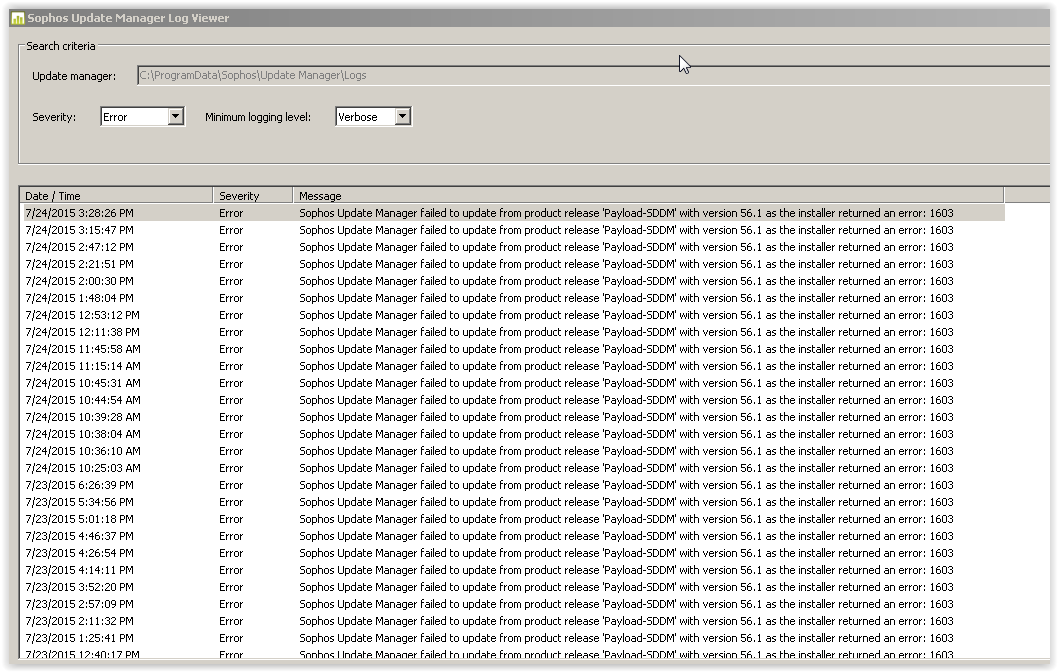Select the 7/24/2015 10:25:03 AM log entry

(513, 468)
